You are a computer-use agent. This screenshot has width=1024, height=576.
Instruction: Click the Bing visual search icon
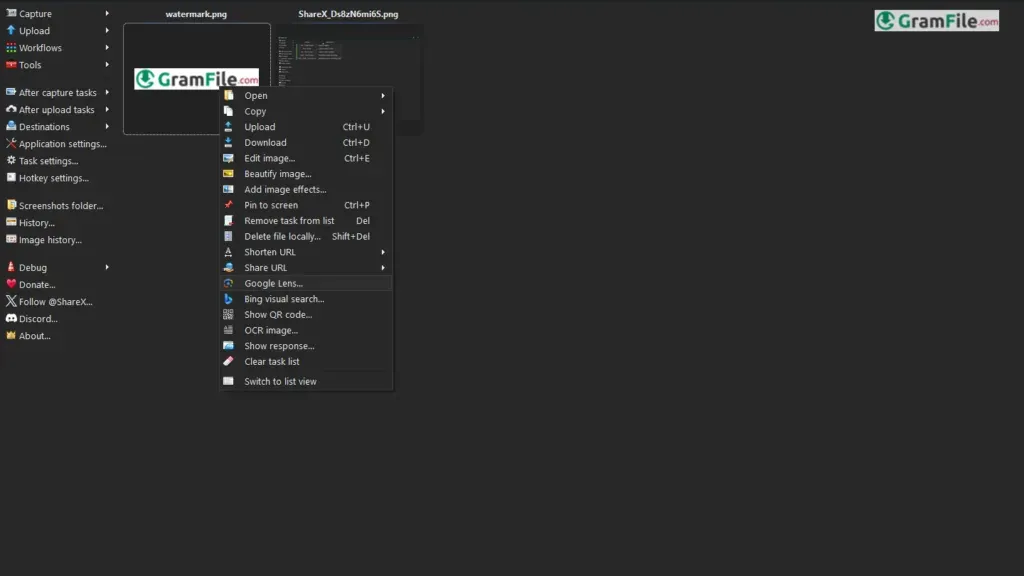228,298
